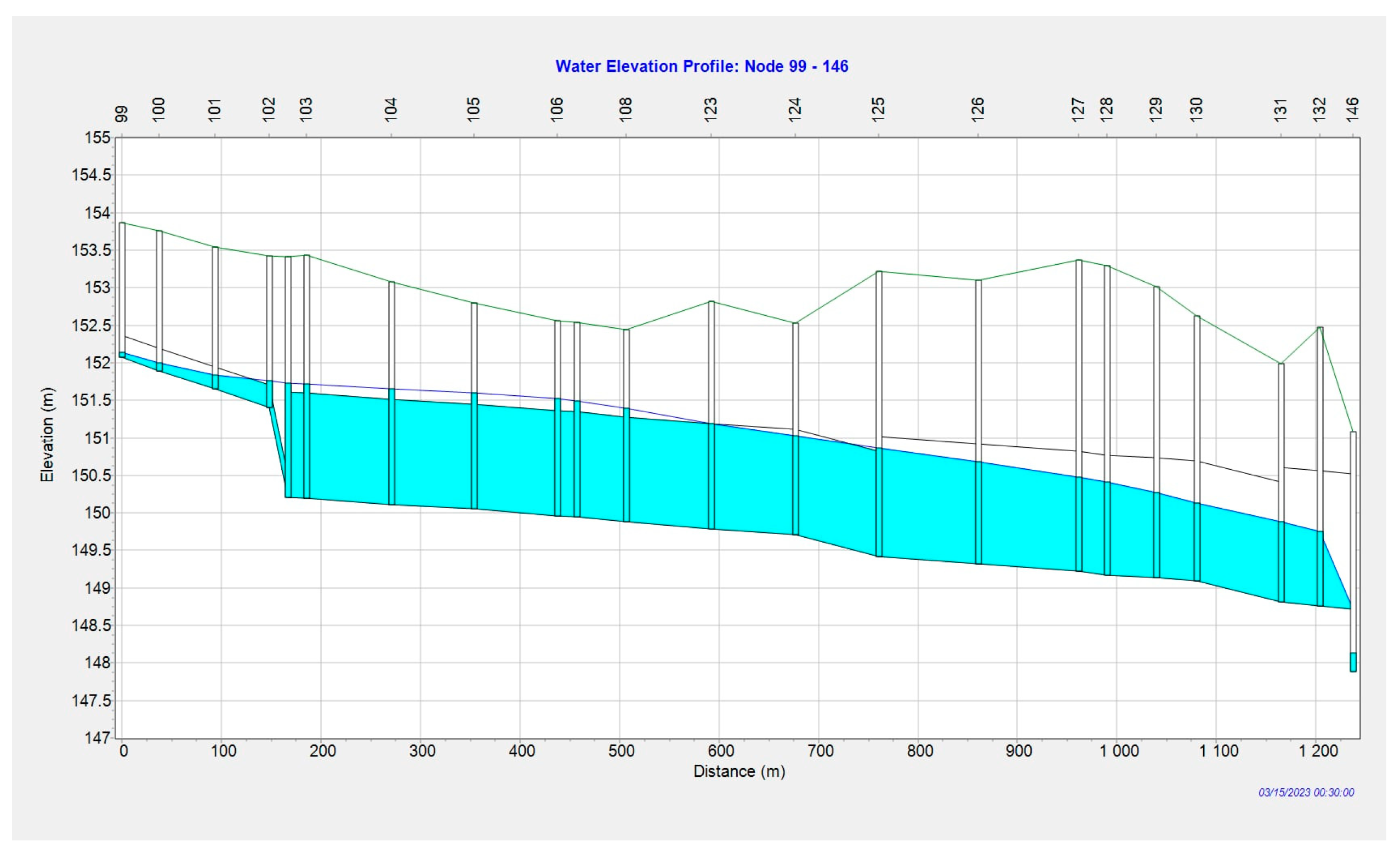
Task: Select node label 146 at top right
Action: point(1353,109)
